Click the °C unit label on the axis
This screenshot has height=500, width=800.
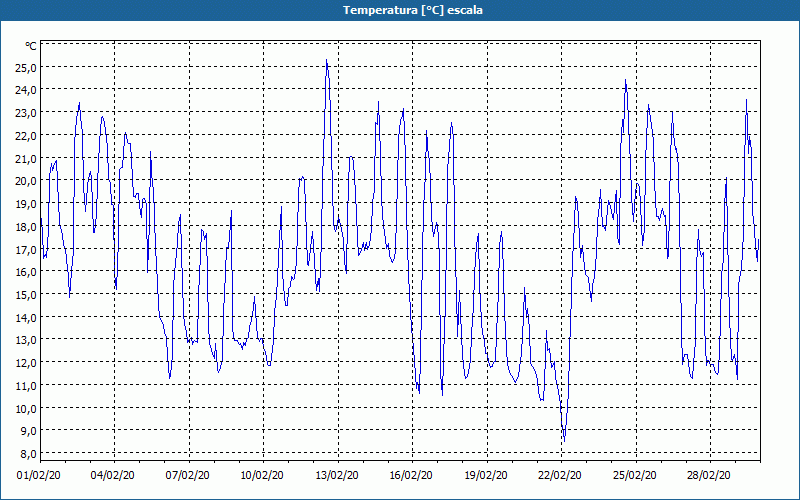(x=31, y=46)
